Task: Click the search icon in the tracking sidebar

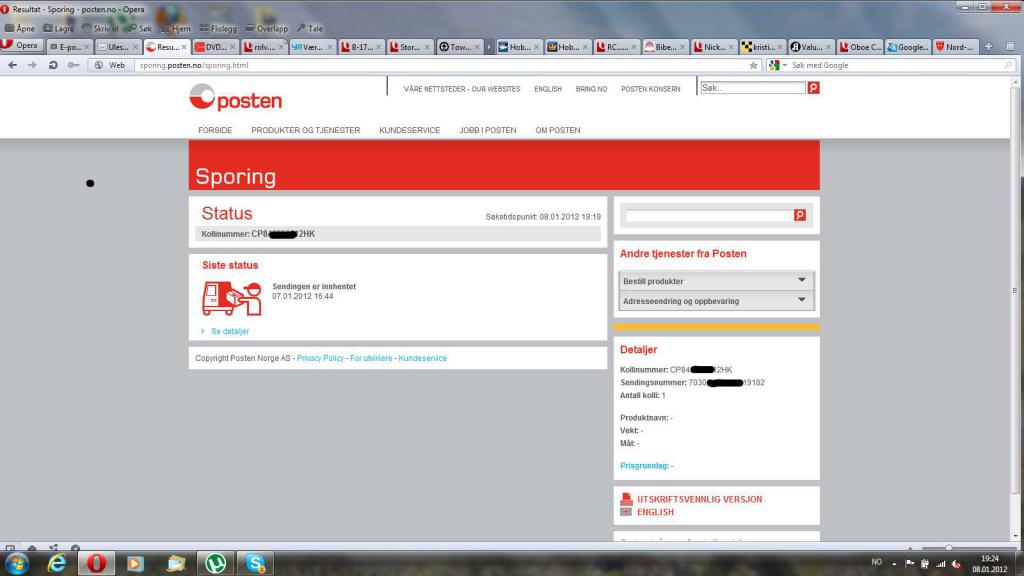Action: [799, 215]
